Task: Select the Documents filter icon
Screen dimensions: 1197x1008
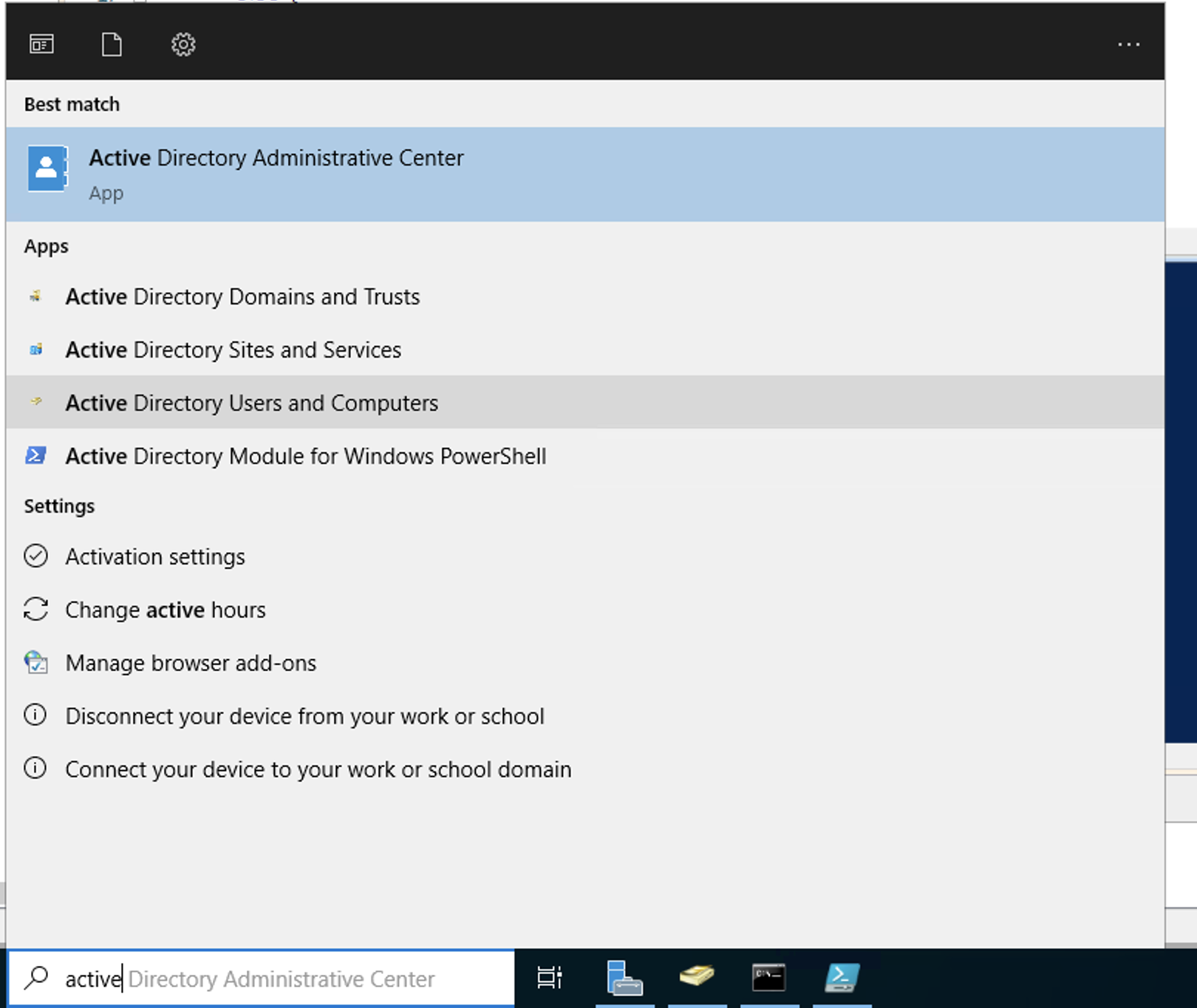Action: [112, 44]
